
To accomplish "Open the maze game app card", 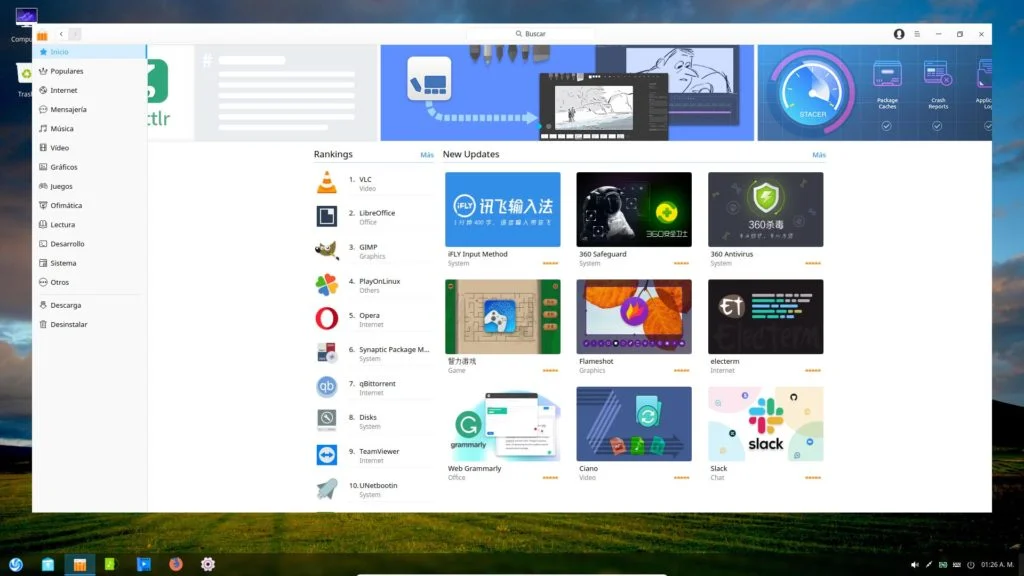I will coord(502,327).
